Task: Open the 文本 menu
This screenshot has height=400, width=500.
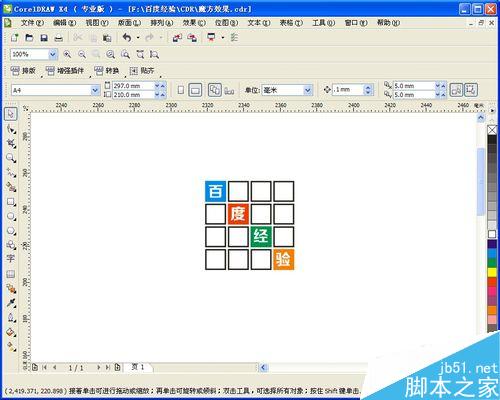Action: click(259, 23)
